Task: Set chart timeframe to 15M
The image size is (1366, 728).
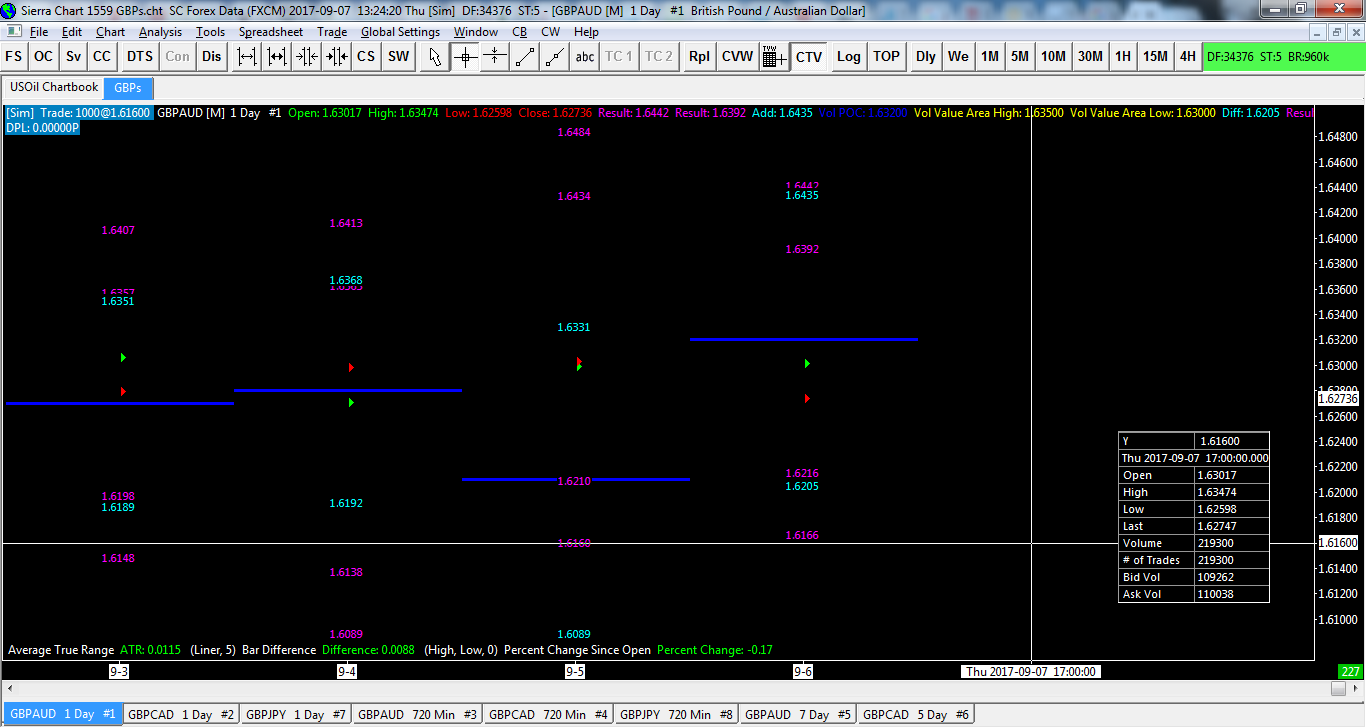Action: coord(1155,56)
